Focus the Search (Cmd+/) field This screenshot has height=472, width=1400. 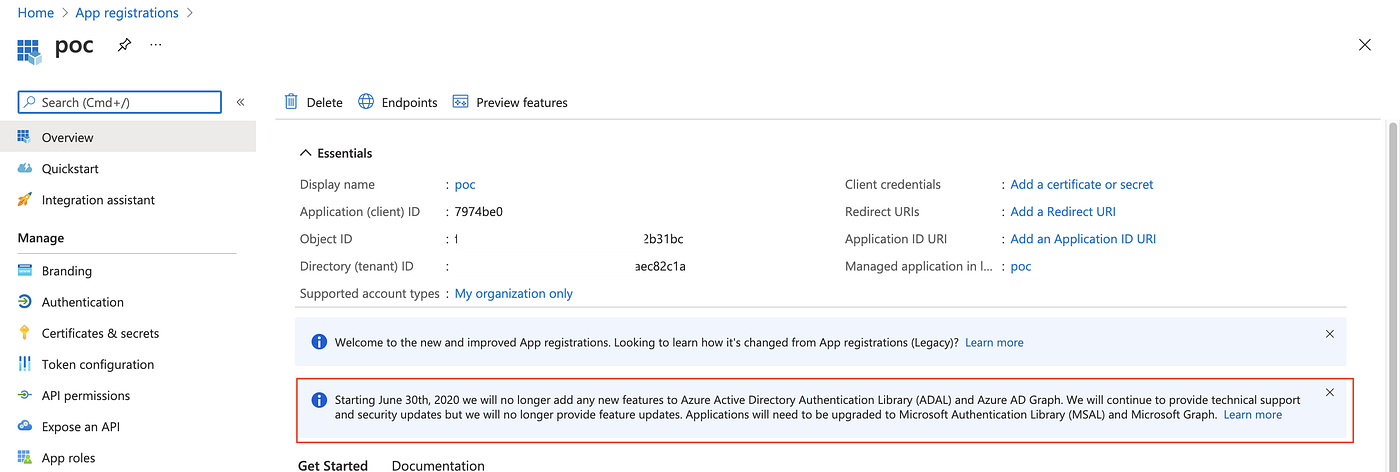[x=120, y=102]
